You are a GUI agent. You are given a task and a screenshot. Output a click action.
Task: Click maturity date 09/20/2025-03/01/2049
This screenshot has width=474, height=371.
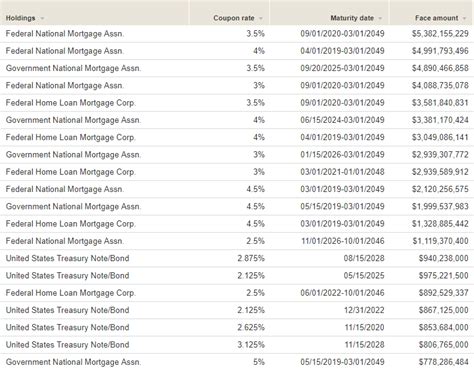coord(342,68)
